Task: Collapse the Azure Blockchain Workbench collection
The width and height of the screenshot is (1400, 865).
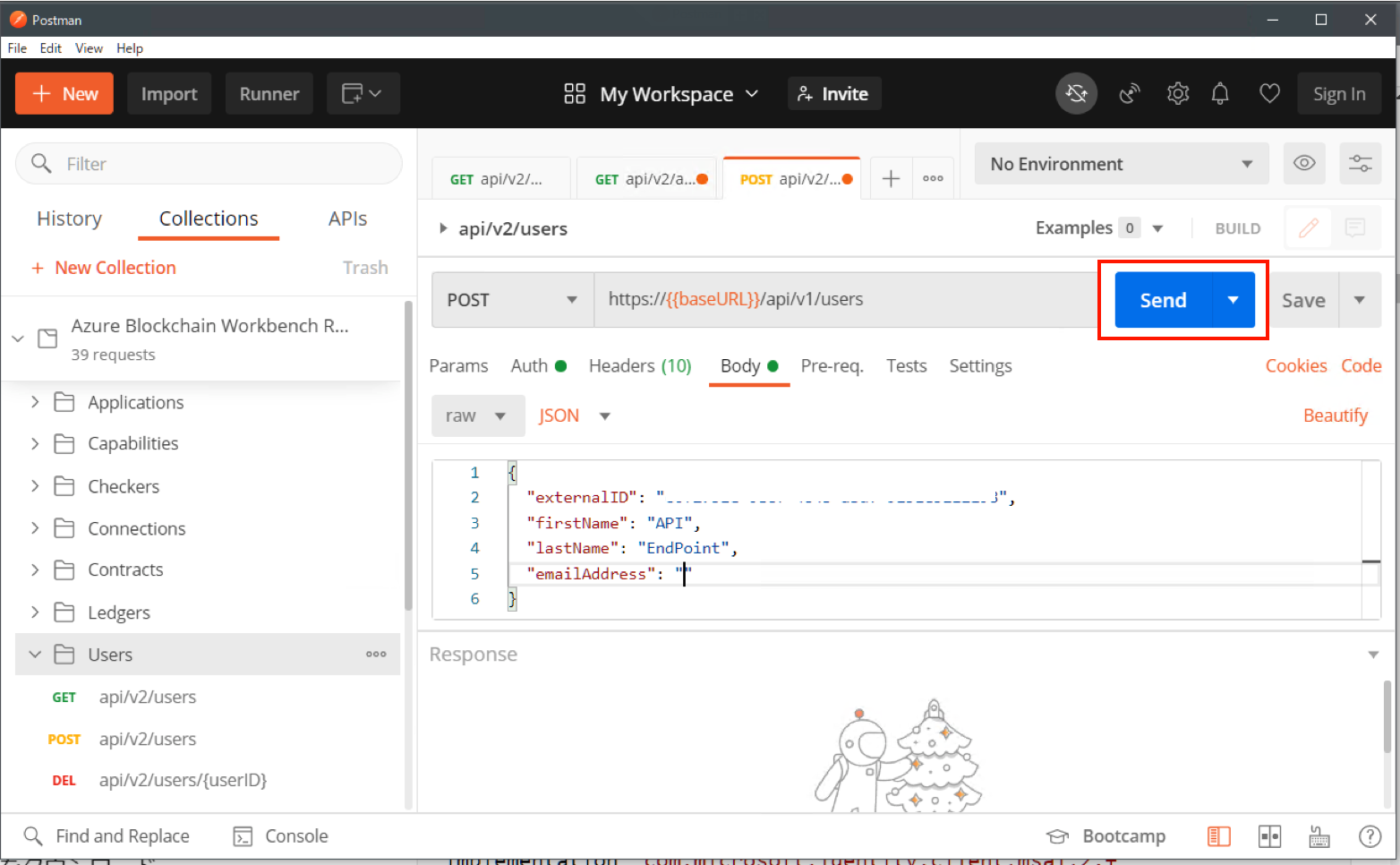Action: [18, 338]
